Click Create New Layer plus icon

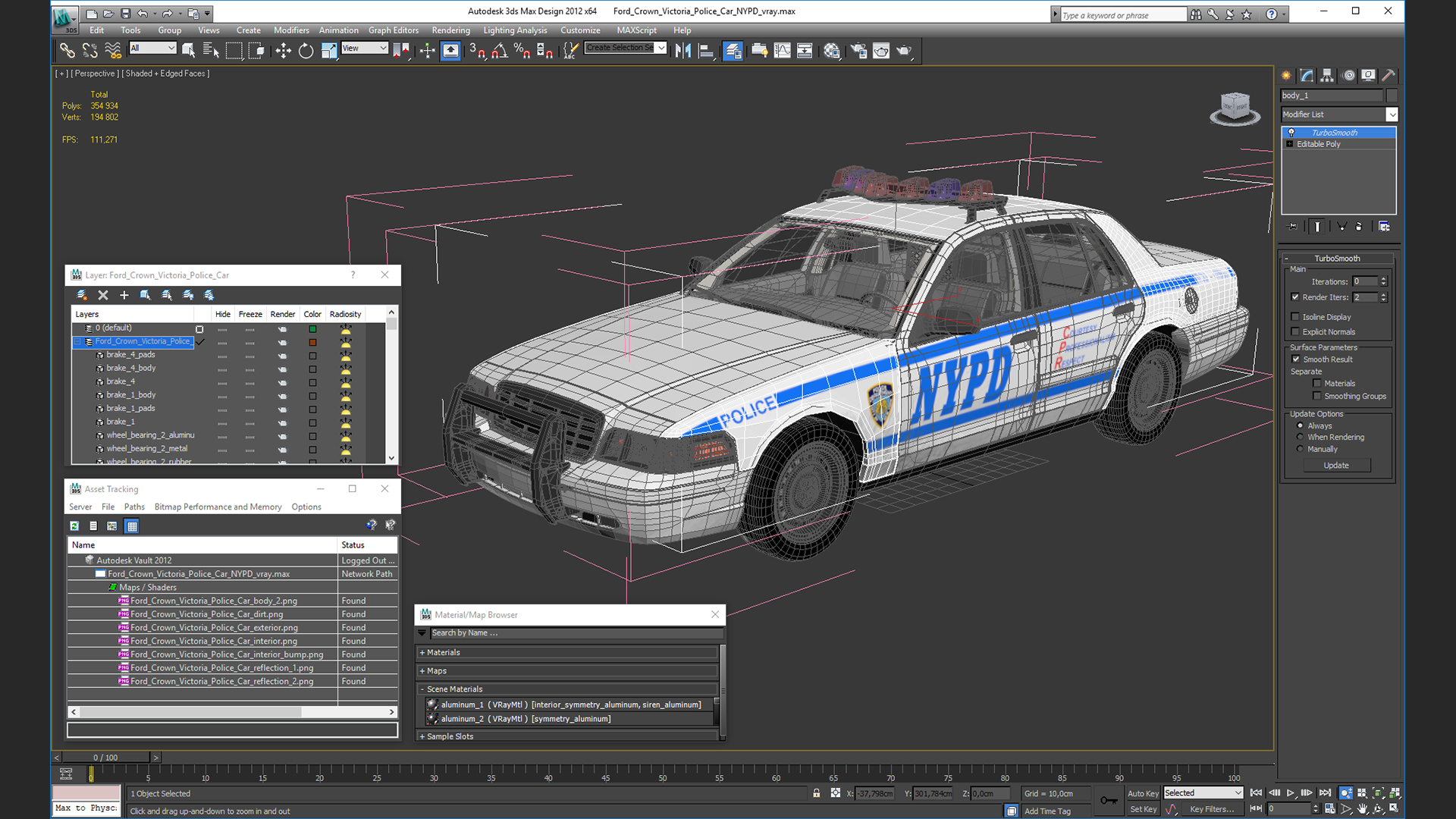(x=124, y=295)
